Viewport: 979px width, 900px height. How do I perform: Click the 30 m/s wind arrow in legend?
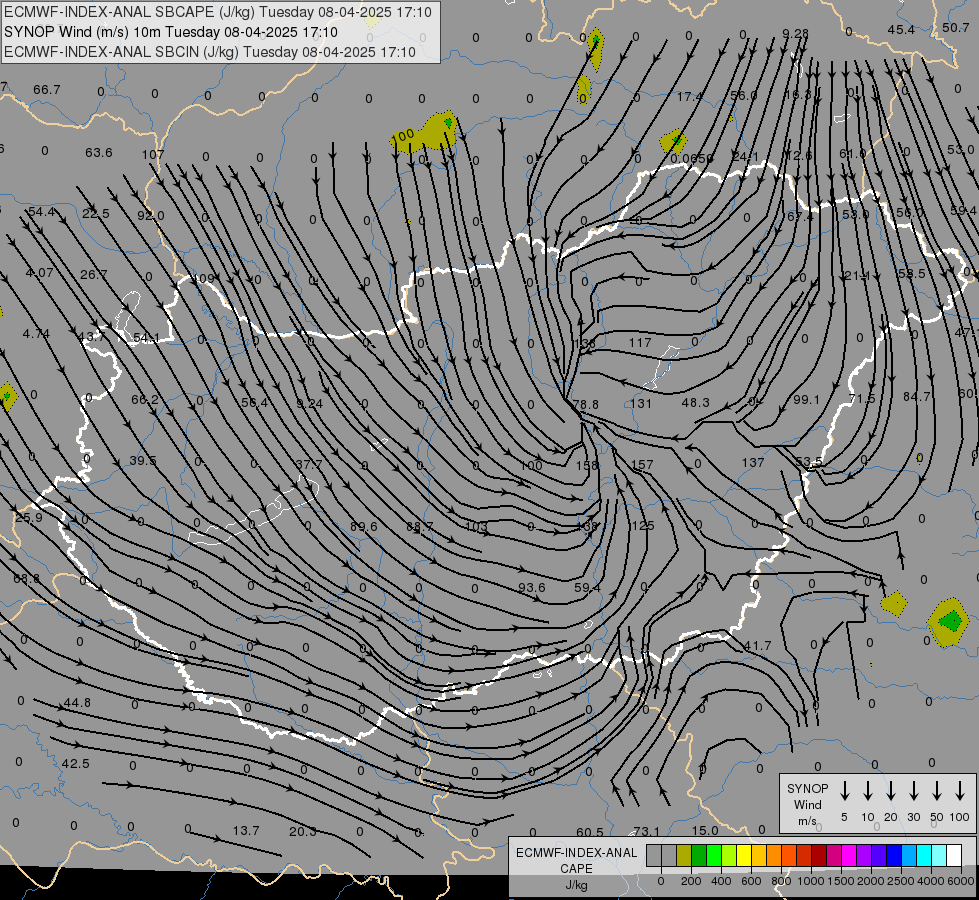[x=913, y=791]
